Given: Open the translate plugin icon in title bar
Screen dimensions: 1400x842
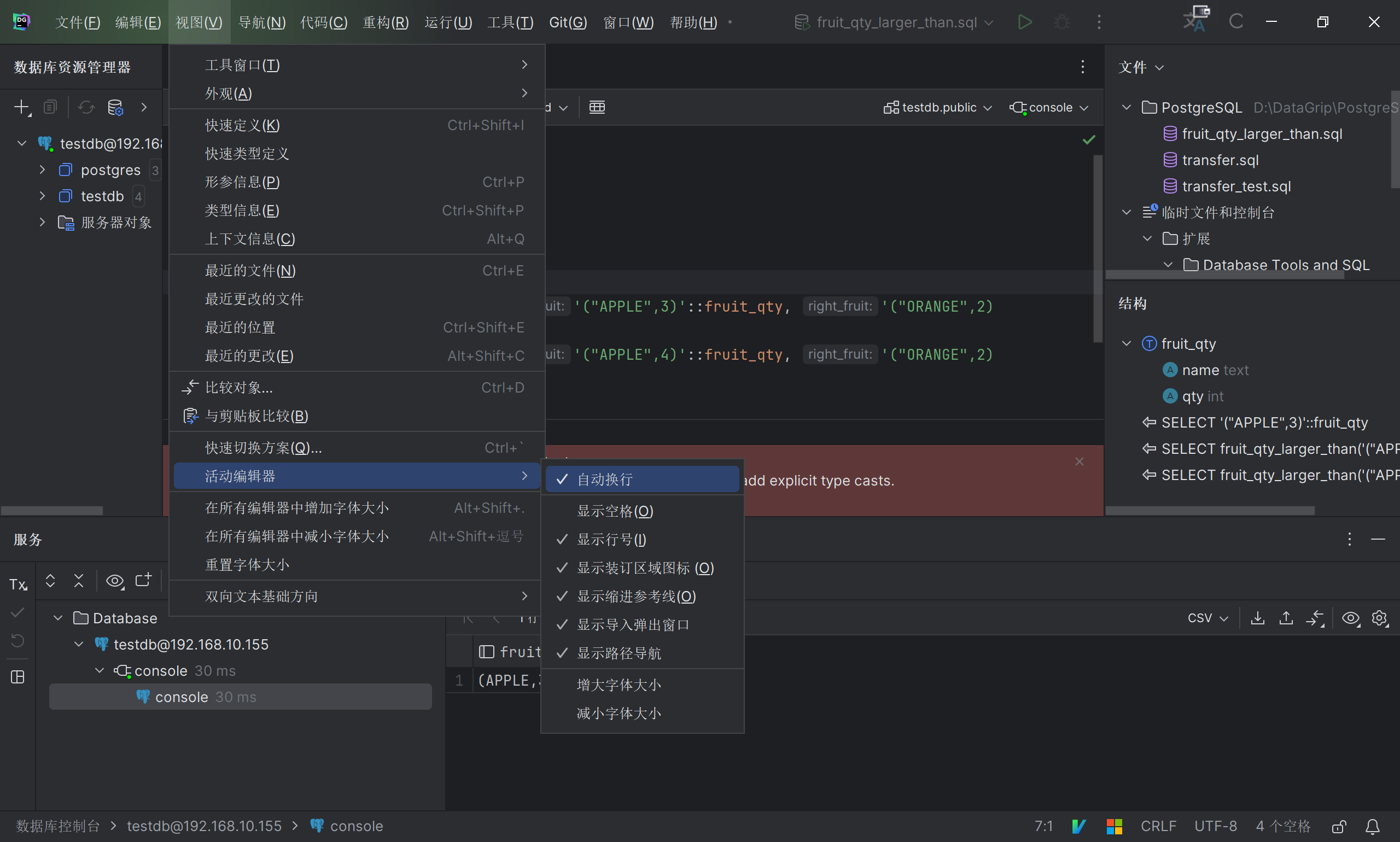Looking at the screenshot, I should (1196, 20).
